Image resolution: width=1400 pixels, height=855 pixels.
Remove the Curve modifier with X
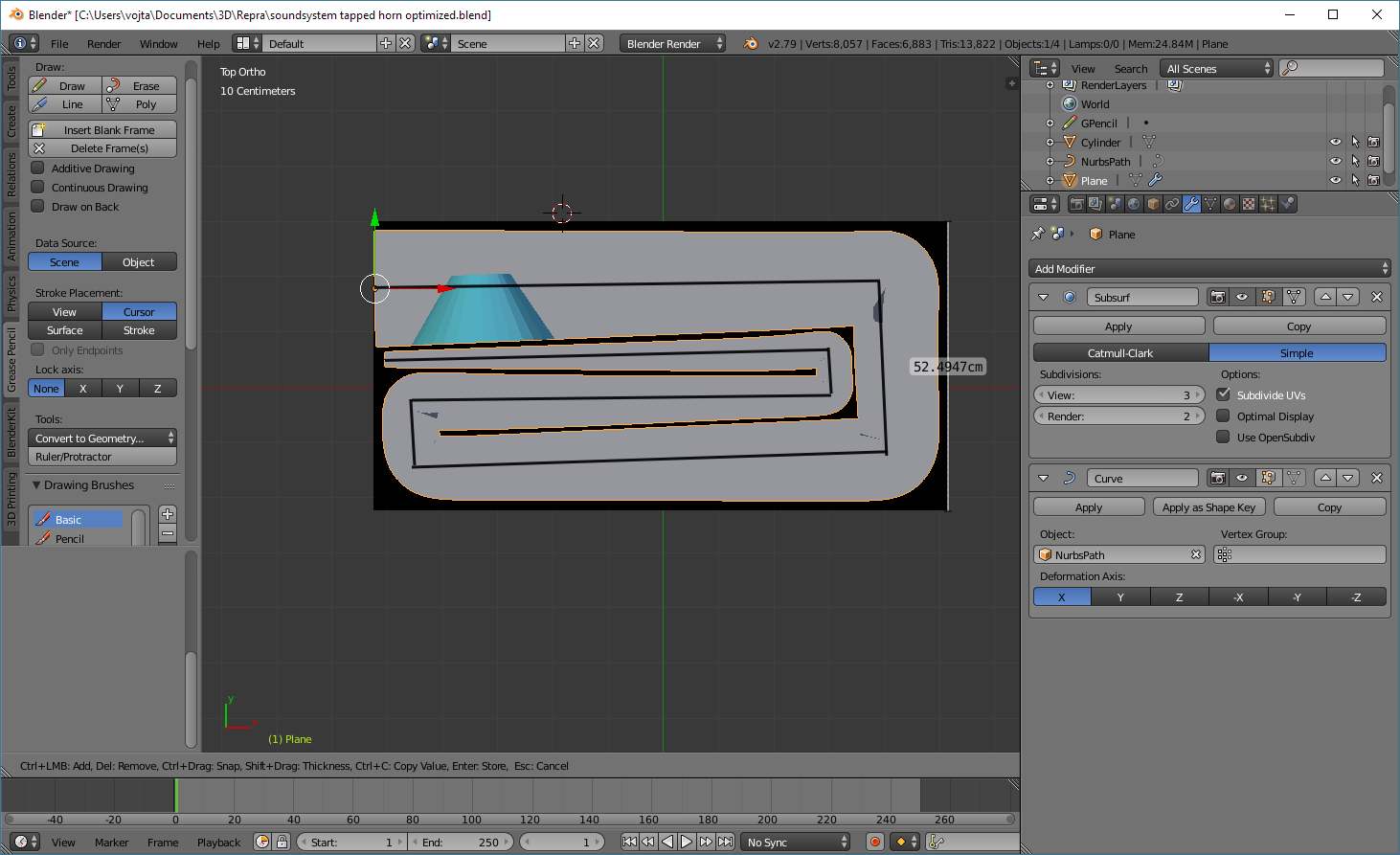[x=1377, y=478]
